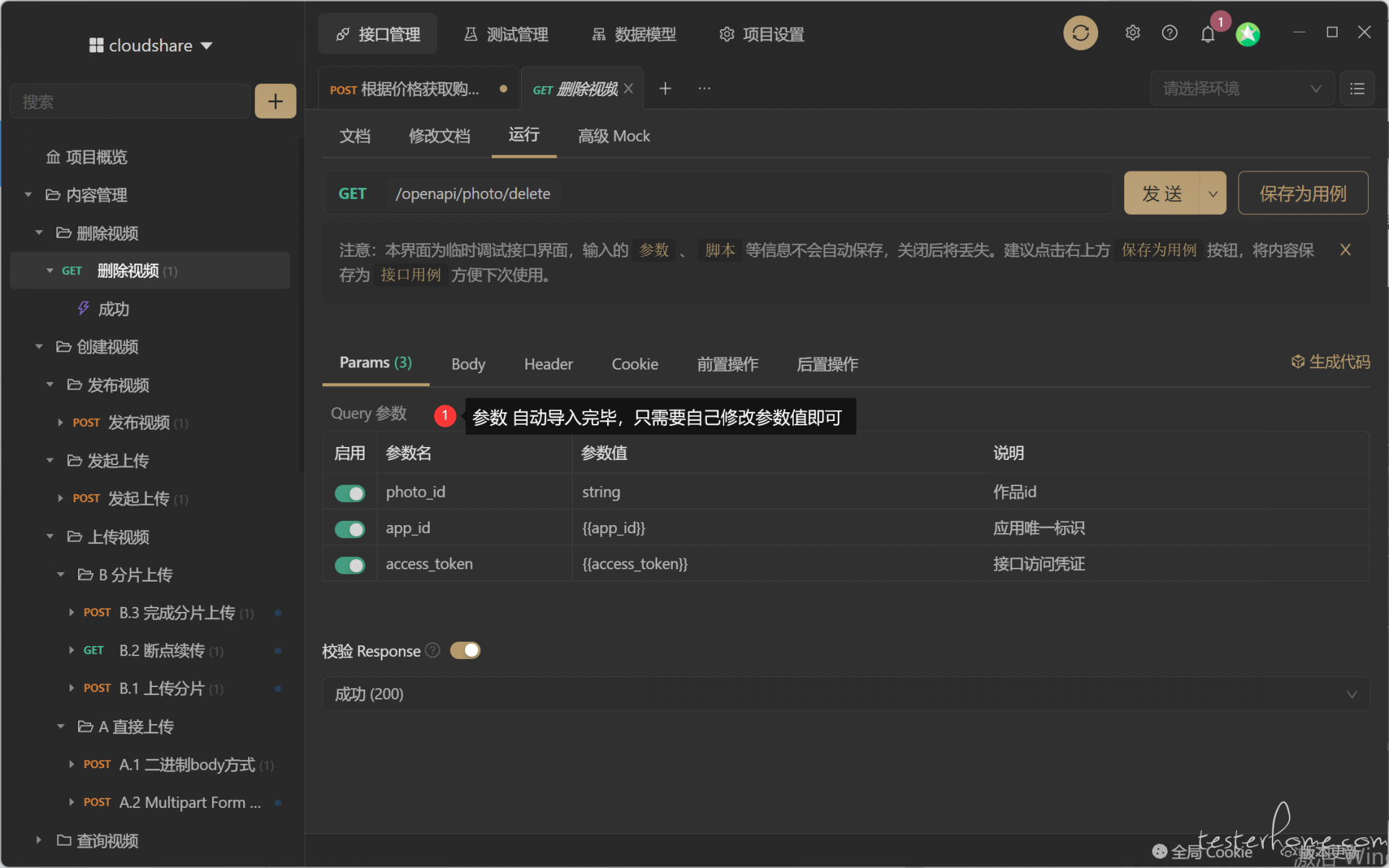Select POST B.1 上传分片
The width and height of the screenshot is (1389, 868).
[153, 688]
